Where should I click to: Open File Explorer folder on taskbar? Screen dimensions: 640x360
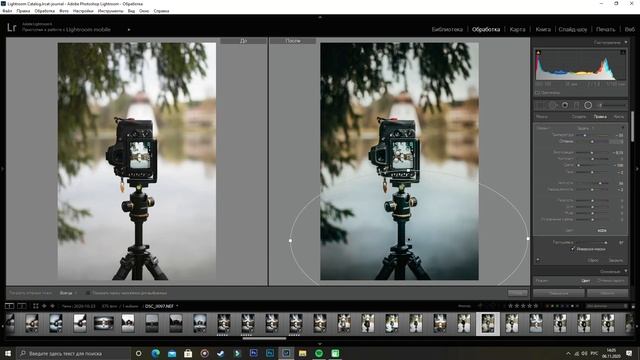302,353
